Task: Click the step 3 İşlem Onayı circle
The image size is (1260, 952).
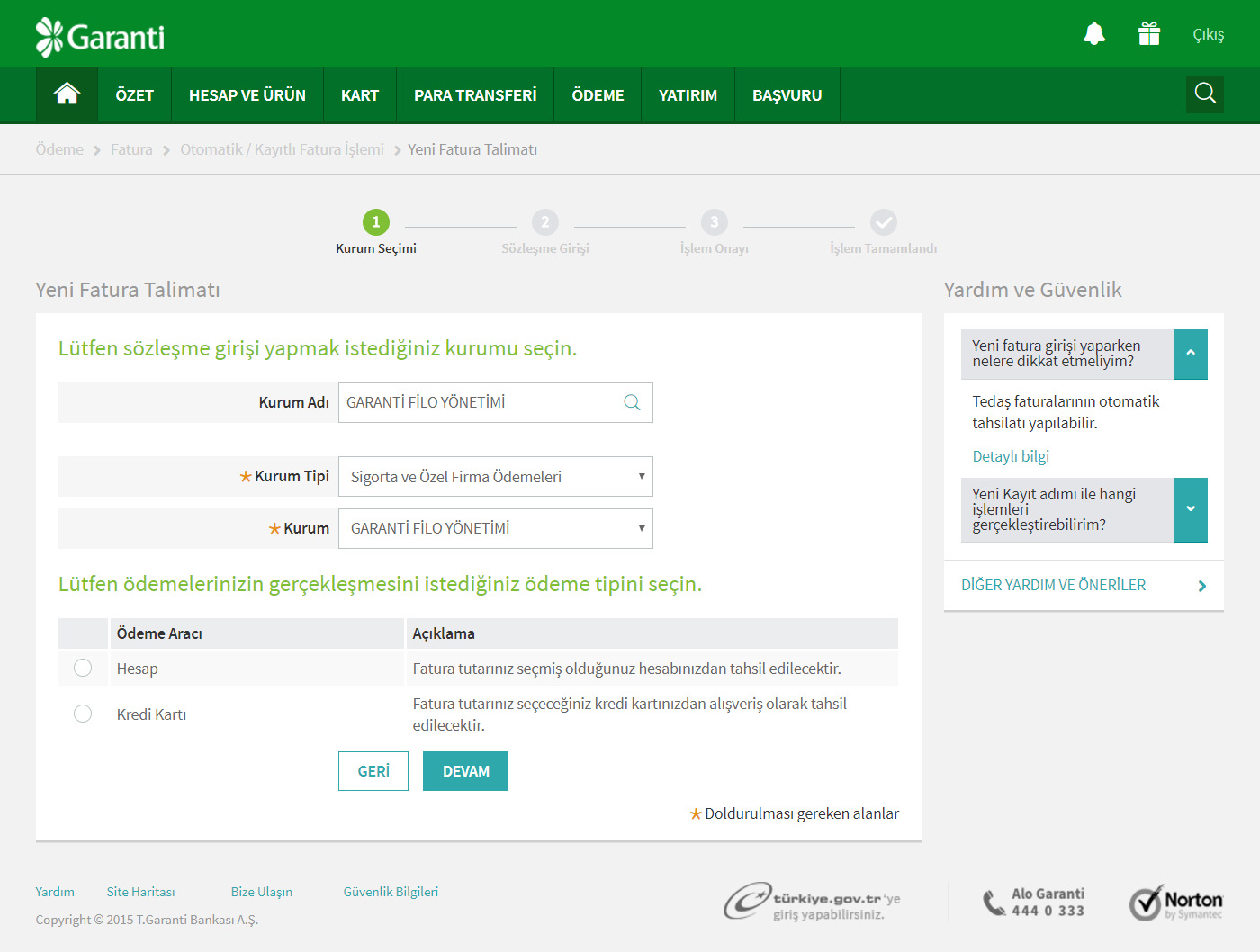Action: (715, 222)
